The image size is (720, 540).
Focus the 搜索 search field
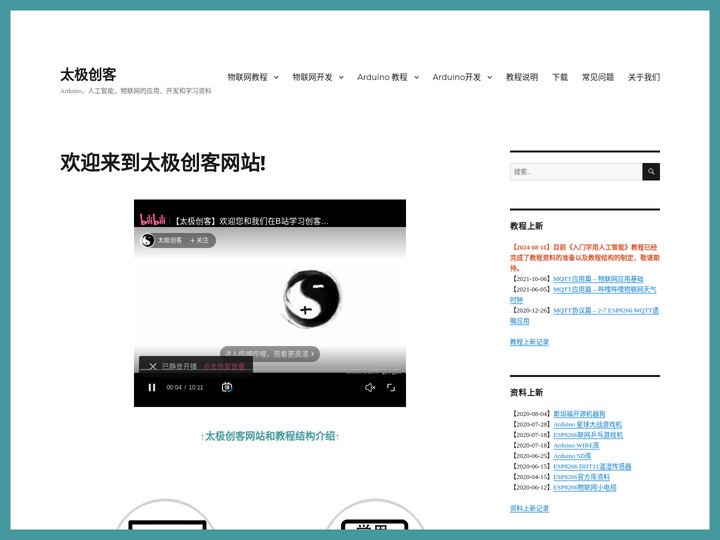pyautogui.click(x=576, y=172)
